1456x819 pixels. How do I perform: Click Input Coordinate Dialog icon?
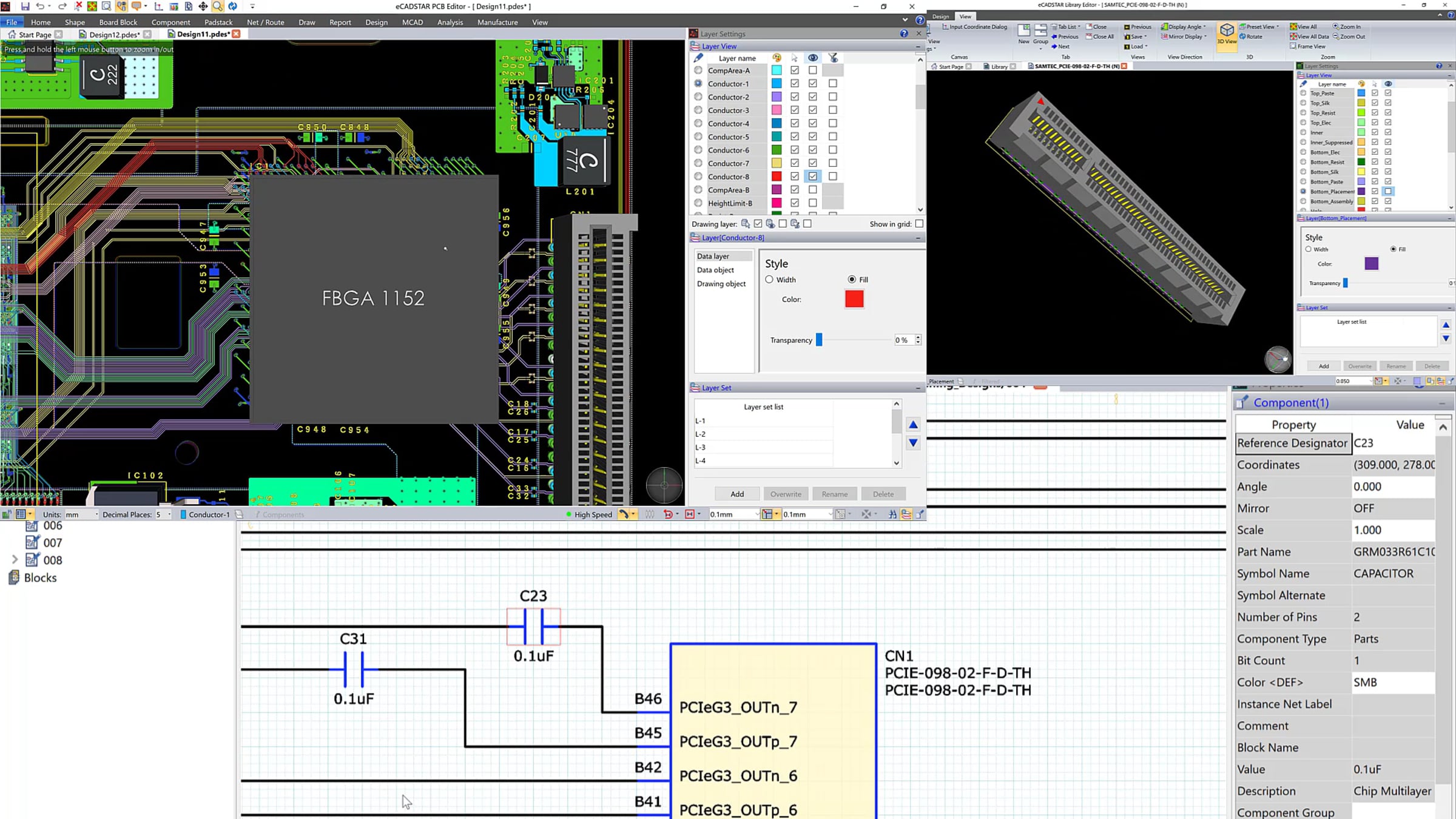975,27
